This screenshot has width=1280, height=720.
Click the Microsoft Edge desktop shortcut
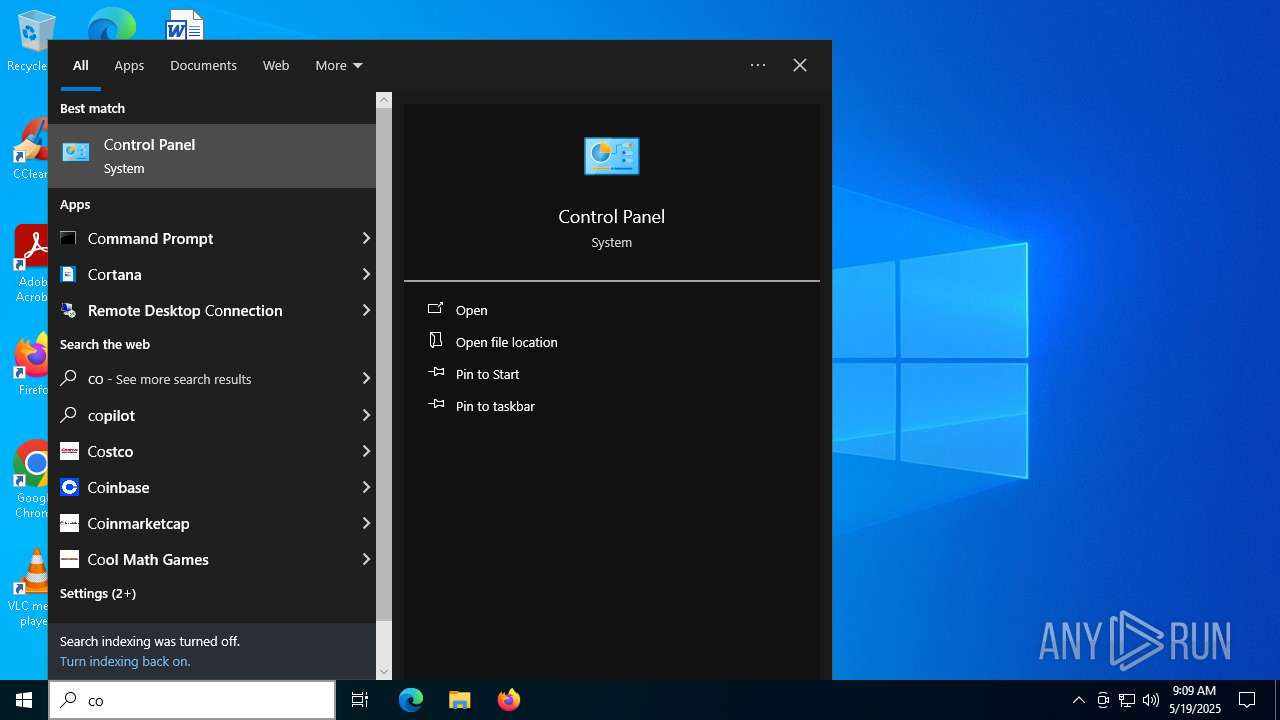coord(111,24)
